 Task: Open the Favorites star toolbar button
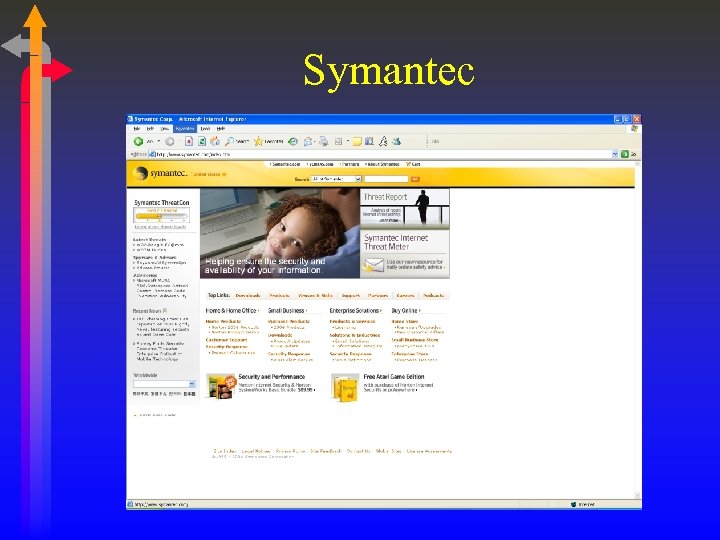pyautogui.click(x=269, y=141)
